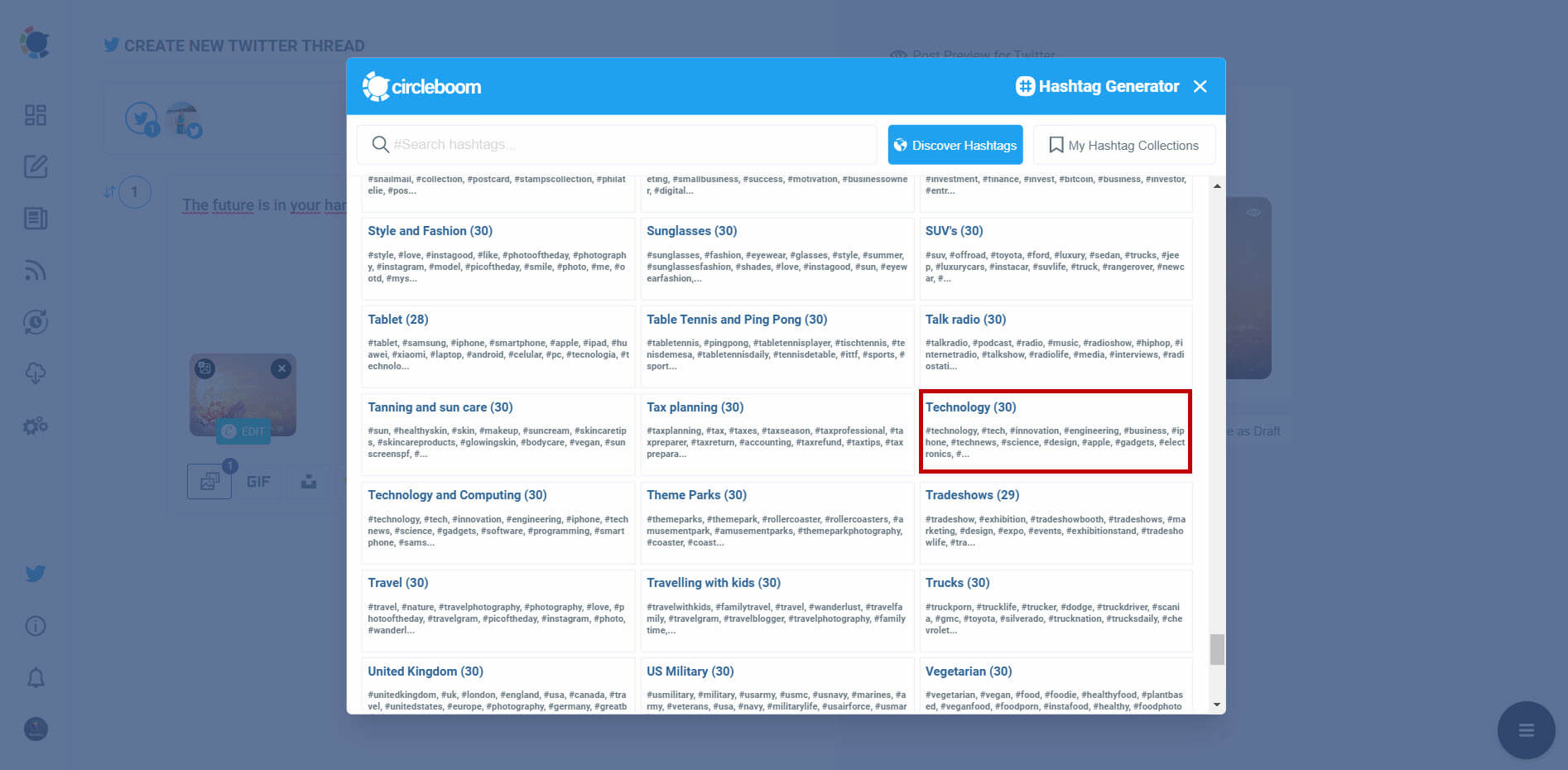Select the compose new post pencil icon
The image size is (1568, 770).
click(35, 166)
